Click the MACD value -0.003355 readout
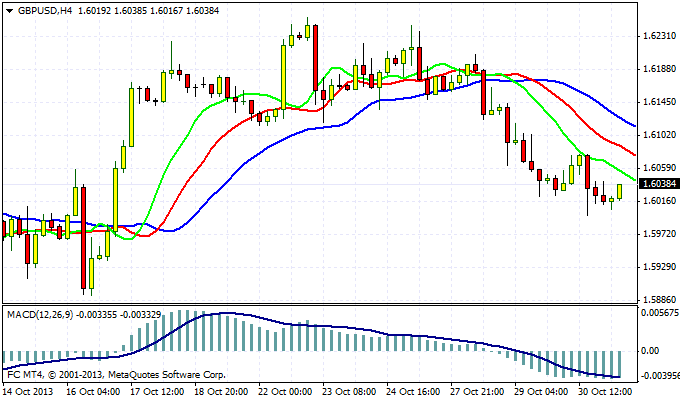 (x=96, y=315)
